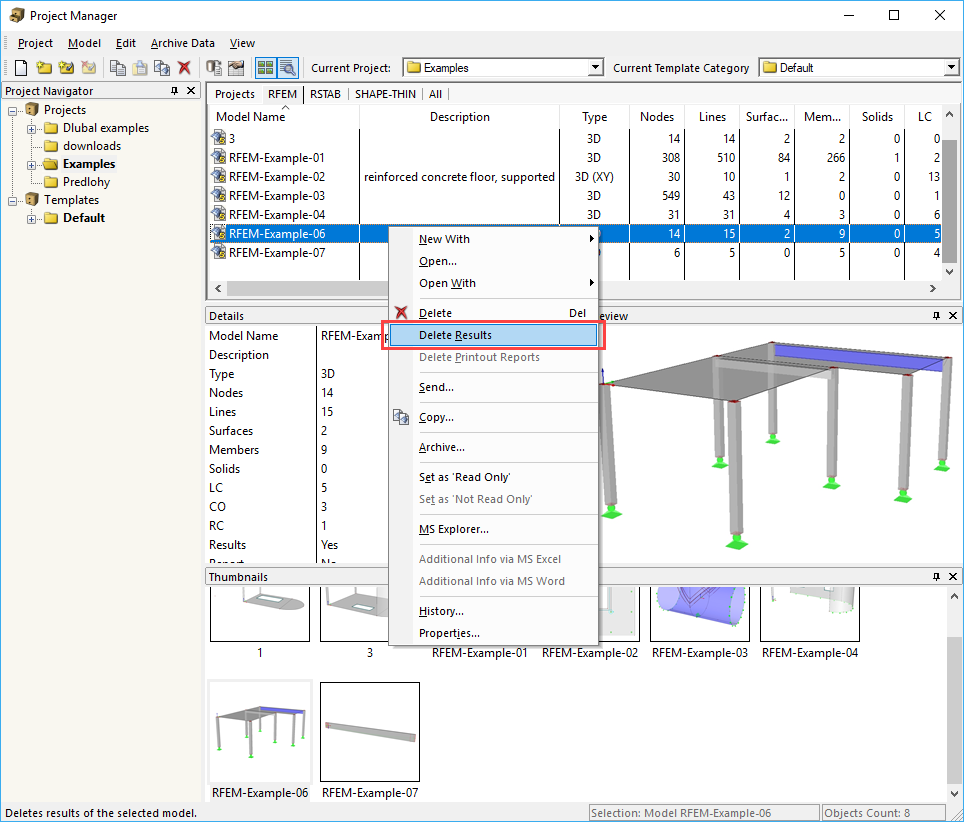The height and width of the screenshot is (822, 964).
Task: Select the Dlubal examples tree item
Action: [106, 128]
